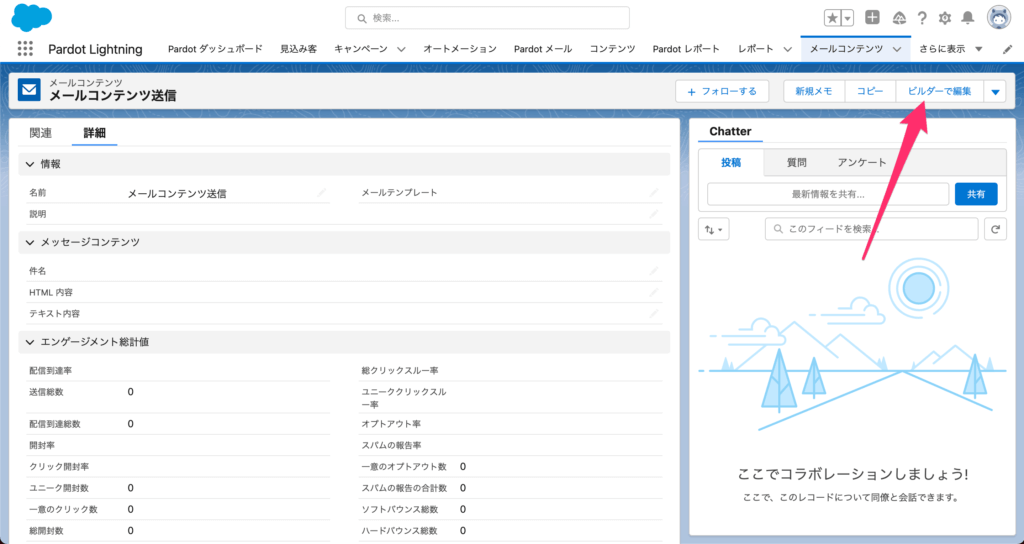
Task: Open the オートメーション tab
Action: tap(460, 49)
